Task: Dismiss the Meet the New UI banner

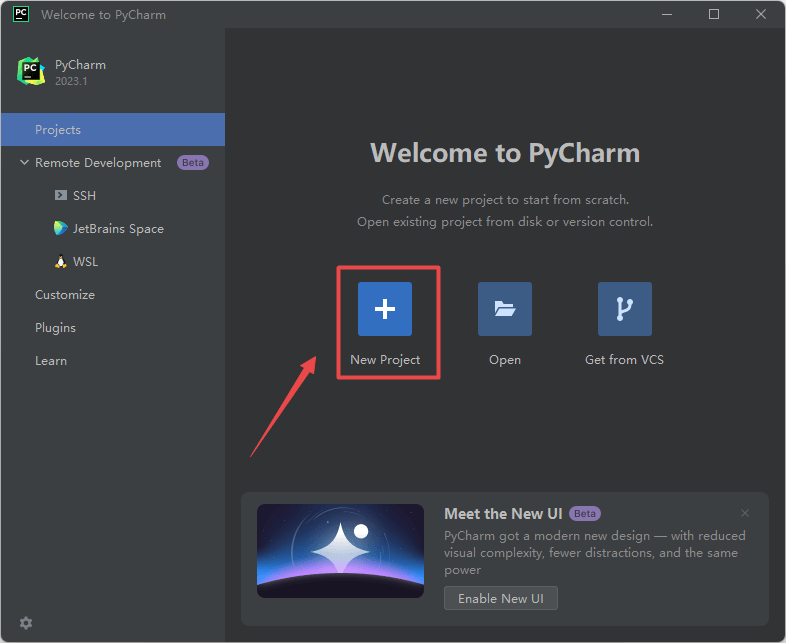Action: [x=745, y=513]
